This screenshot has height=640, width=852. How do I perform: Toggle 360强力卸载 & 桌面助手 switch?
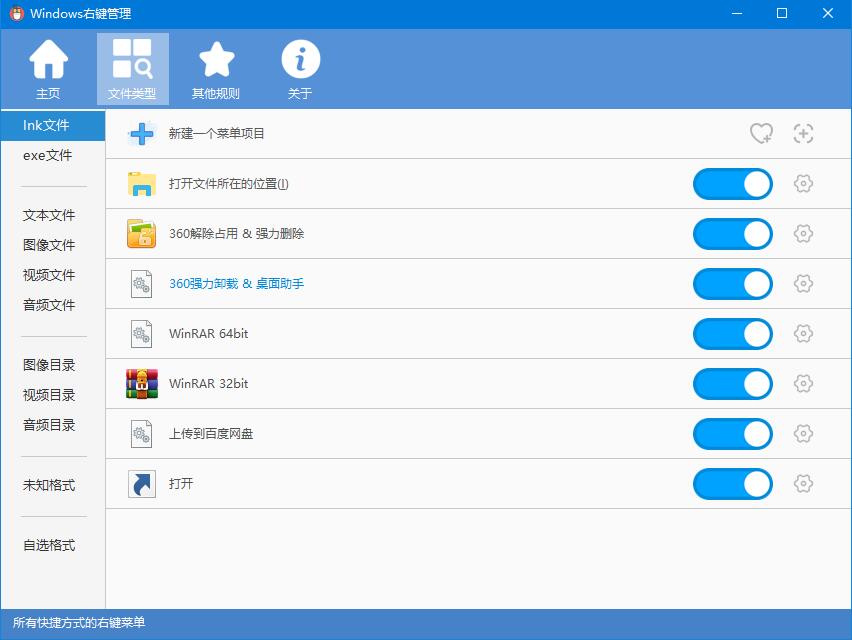[x=732, y=284]
